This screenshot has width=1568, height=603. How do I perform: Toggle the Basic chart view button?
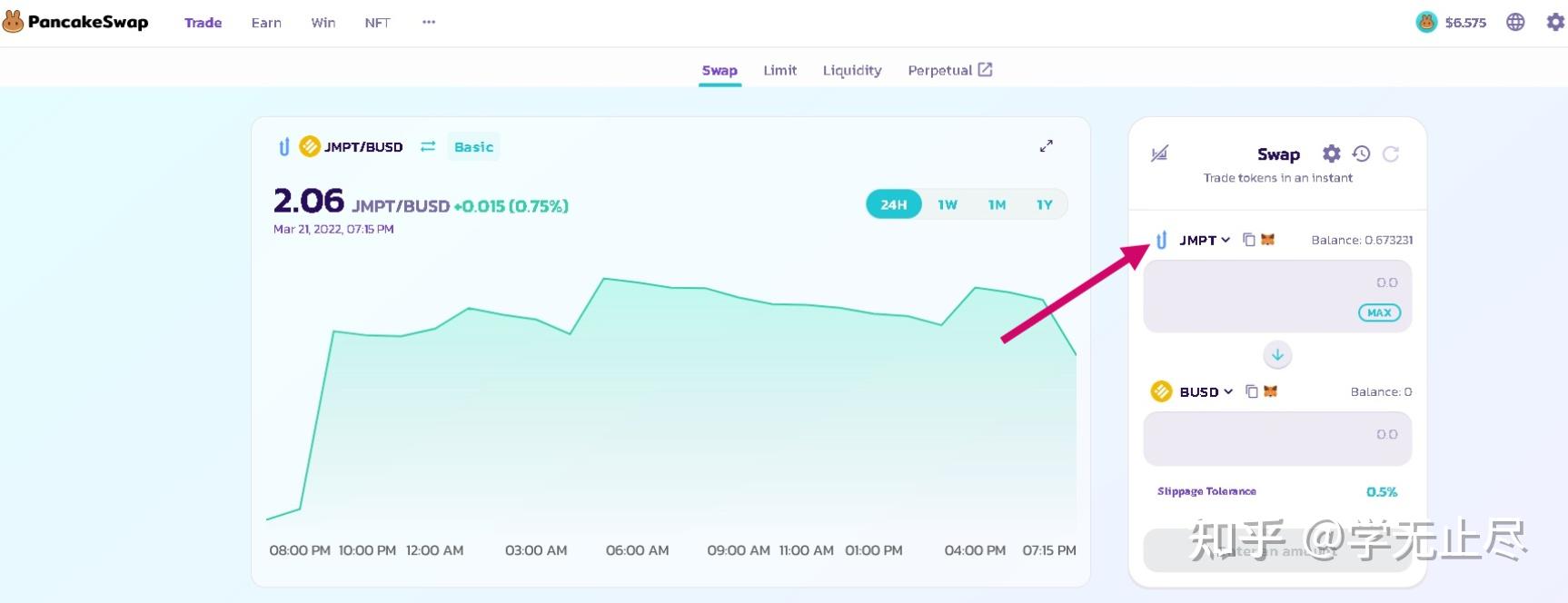tap(473, 147)
